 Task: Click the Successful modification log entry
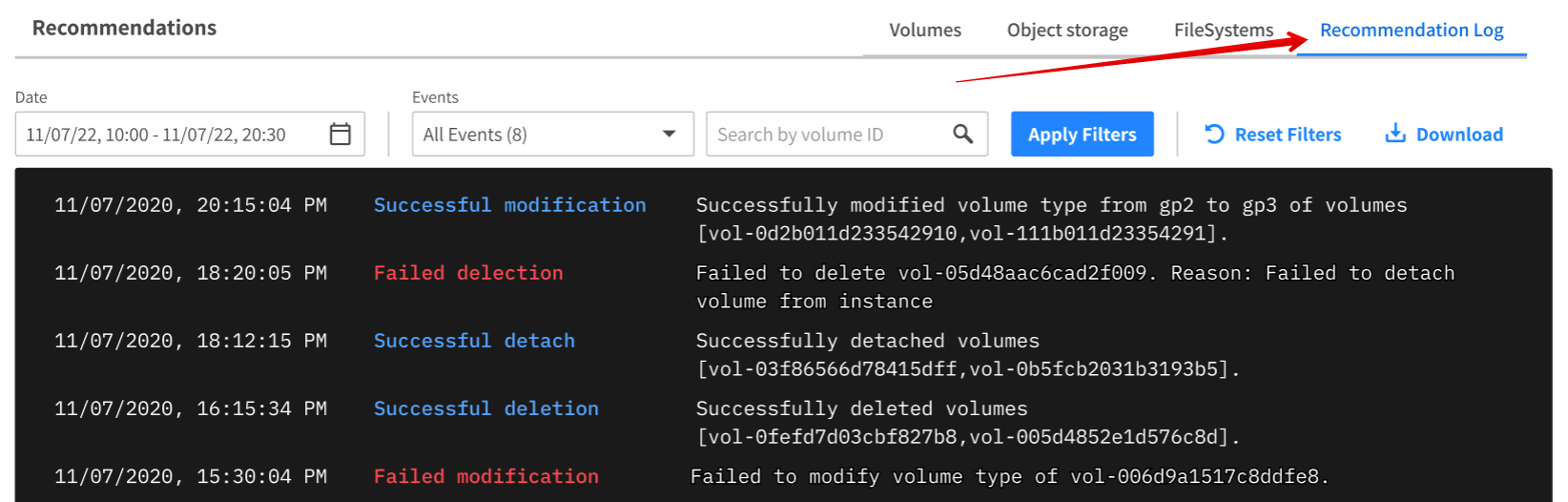[509, 205]
